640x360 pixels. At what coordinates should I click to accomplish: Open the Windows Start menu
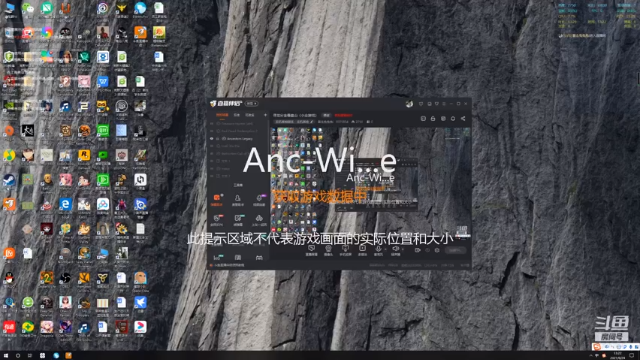click(x=6, y=356)
